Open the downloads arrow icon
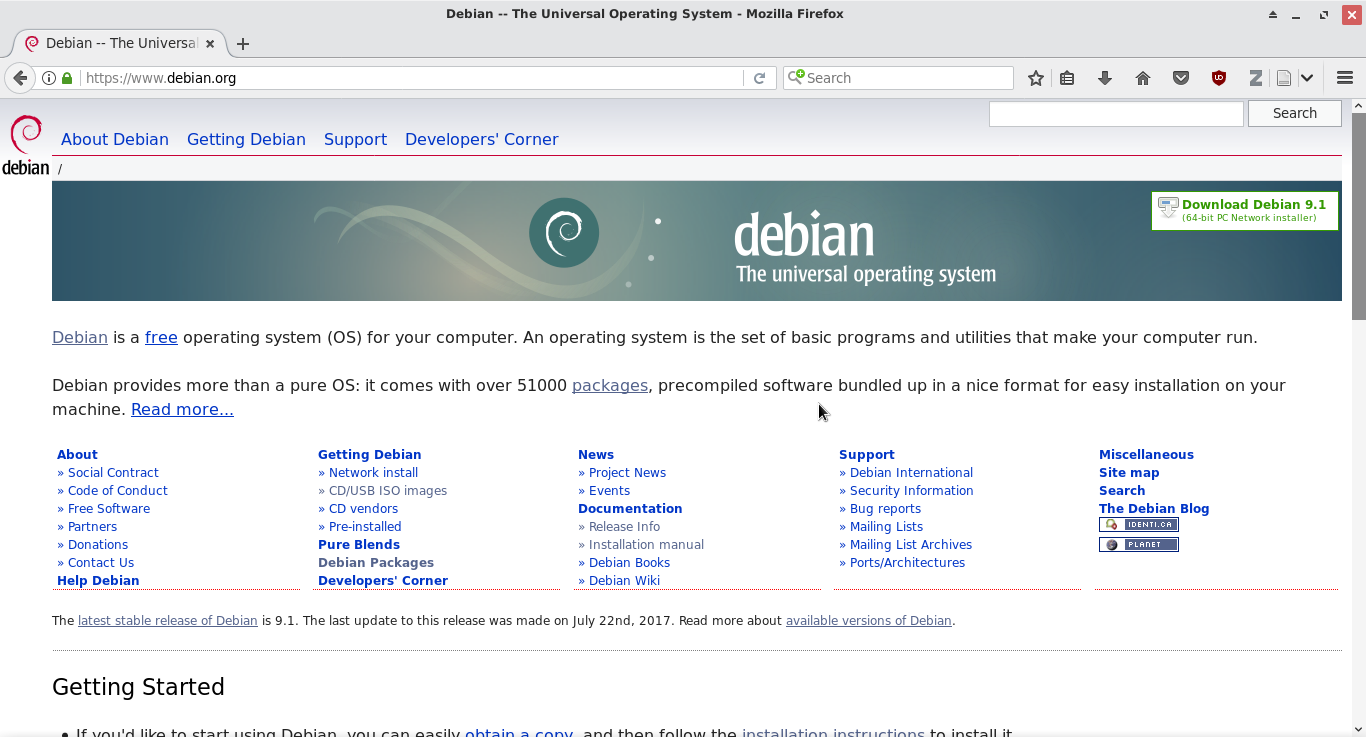 click(1105, 78)
